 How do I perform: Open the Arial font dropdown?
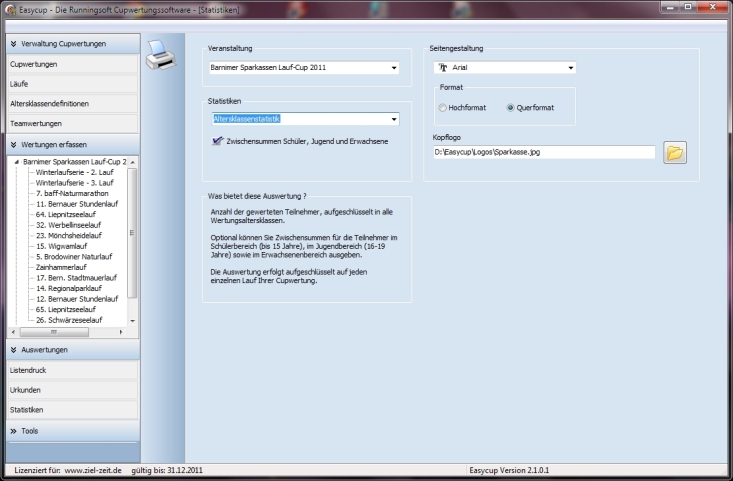pyautogui.click(x=570, y=69)
